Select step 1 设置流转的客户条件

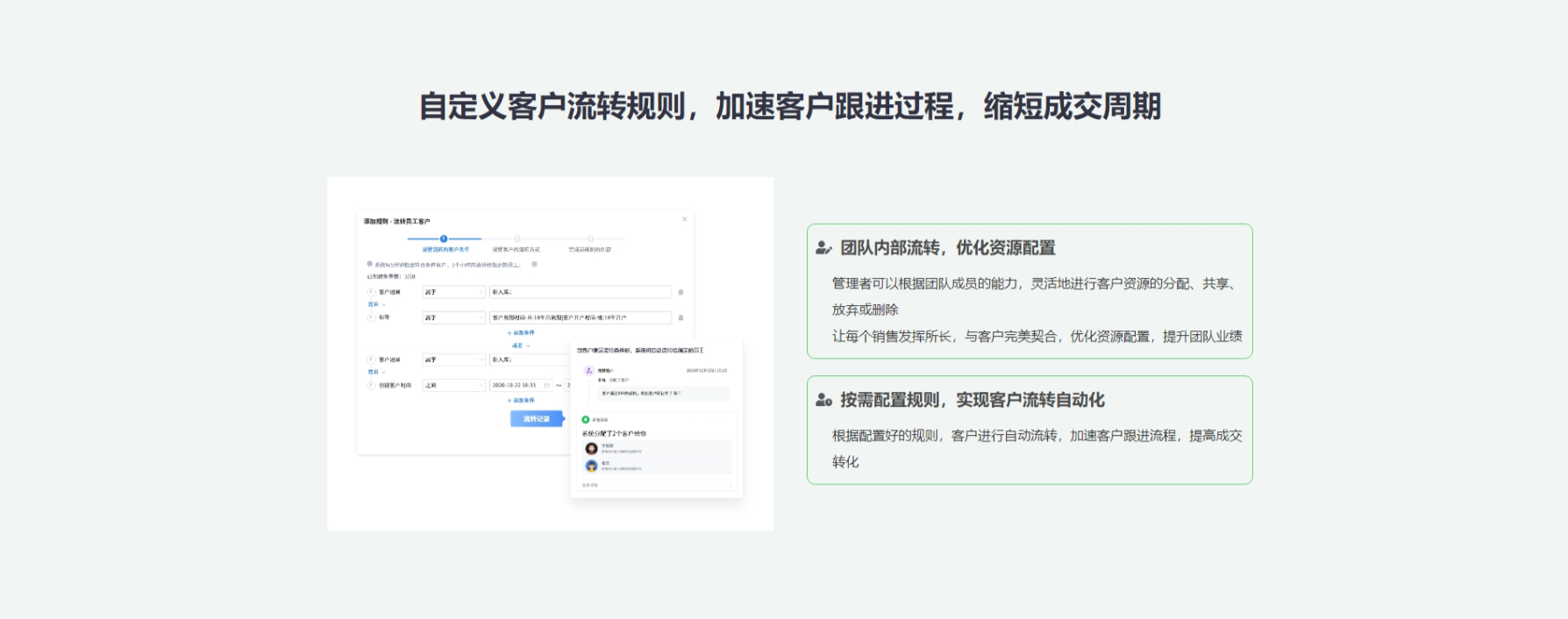(x=444, y=238)
